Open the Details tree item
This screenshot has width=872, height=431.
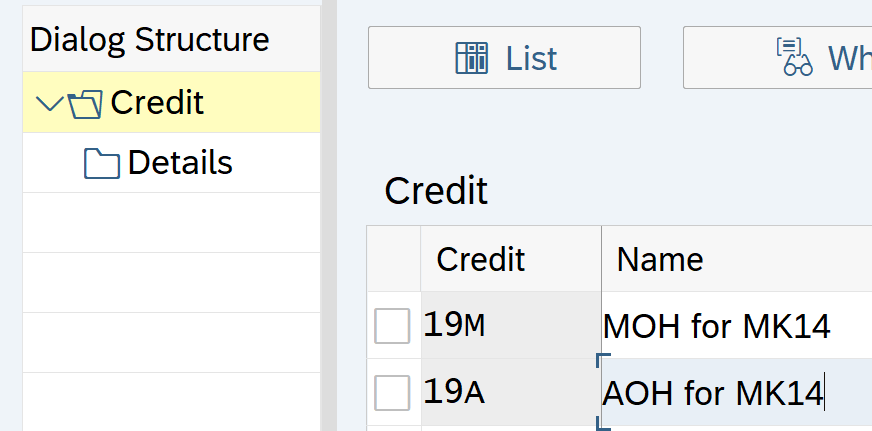(x=180, y=163)
